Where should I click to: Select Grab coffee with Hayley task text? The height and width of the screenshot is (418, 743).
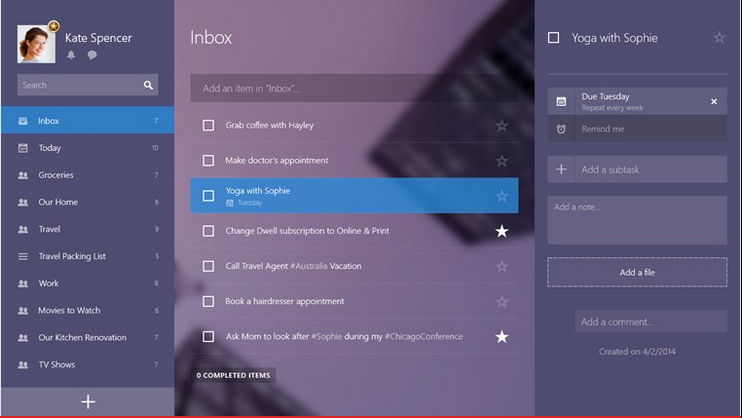(269, 125)
